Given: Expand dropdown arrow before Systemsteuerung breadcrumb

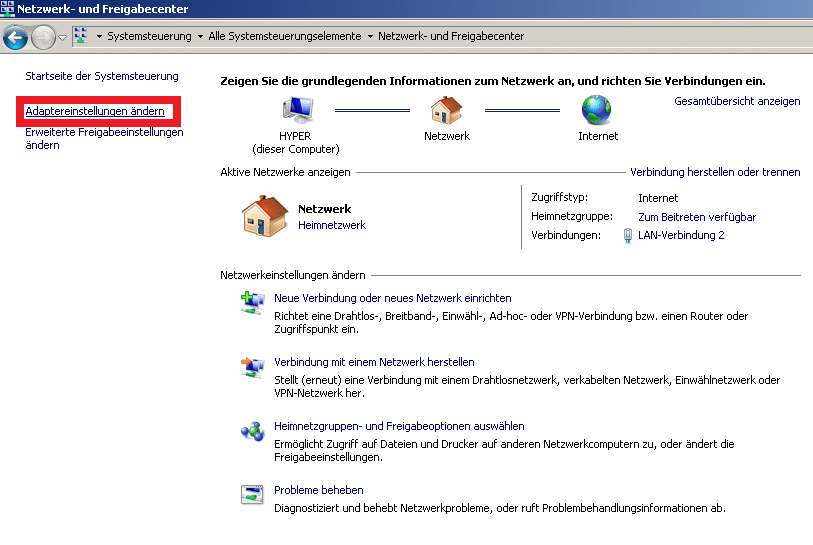Looking at the screenshot, I should (99, 37).
